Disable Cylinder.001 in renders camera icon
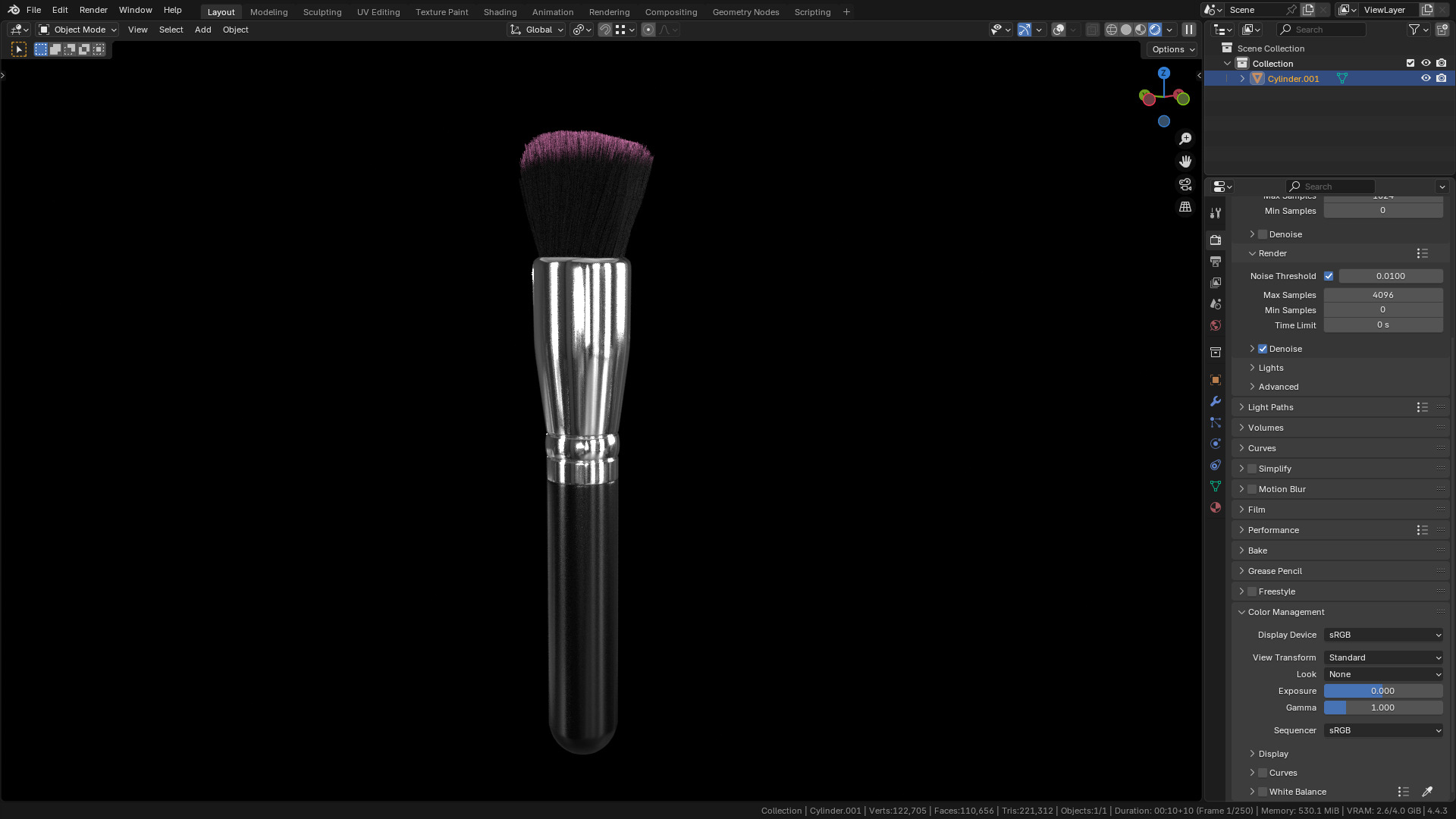 (x=1442, y=78)
